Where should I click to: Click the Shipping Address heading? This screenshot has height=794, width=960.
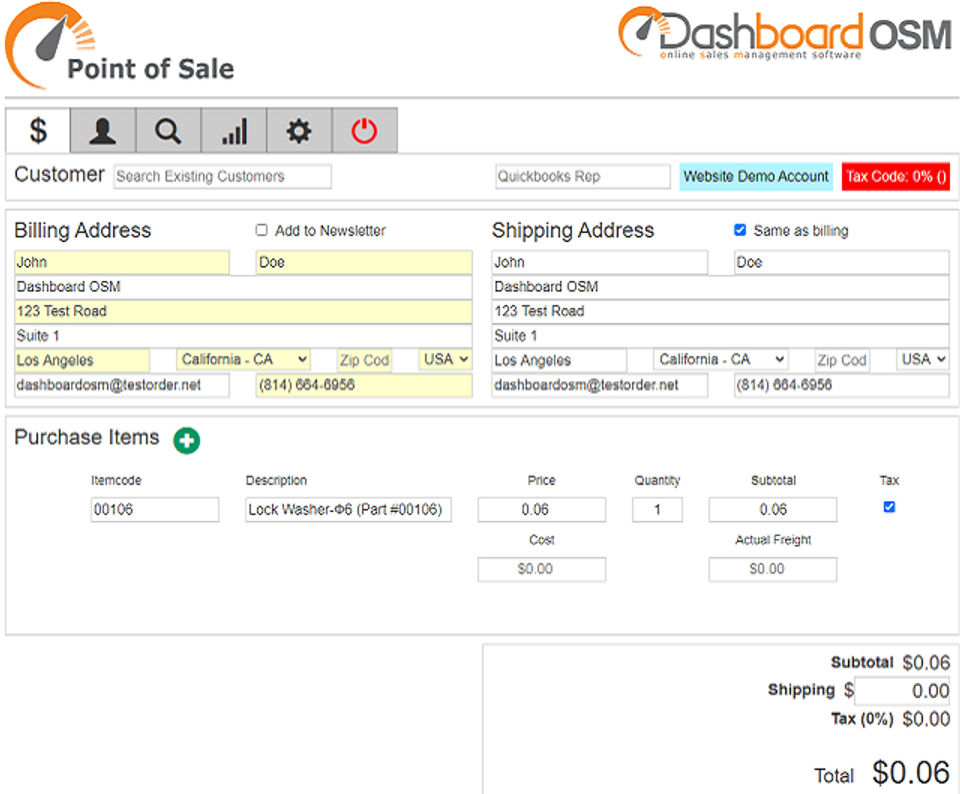pyautogui.click(x=573, y=230)
